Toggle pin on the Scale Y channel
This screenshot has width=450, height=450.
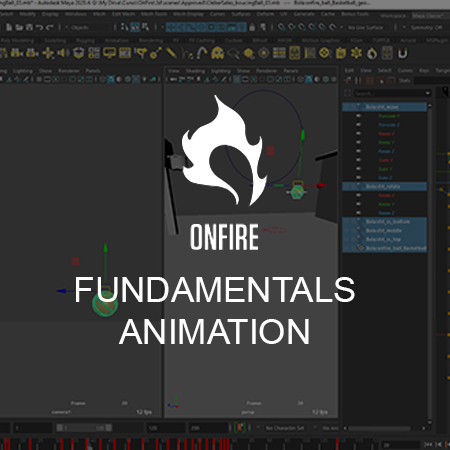click(x=358, y=169)
